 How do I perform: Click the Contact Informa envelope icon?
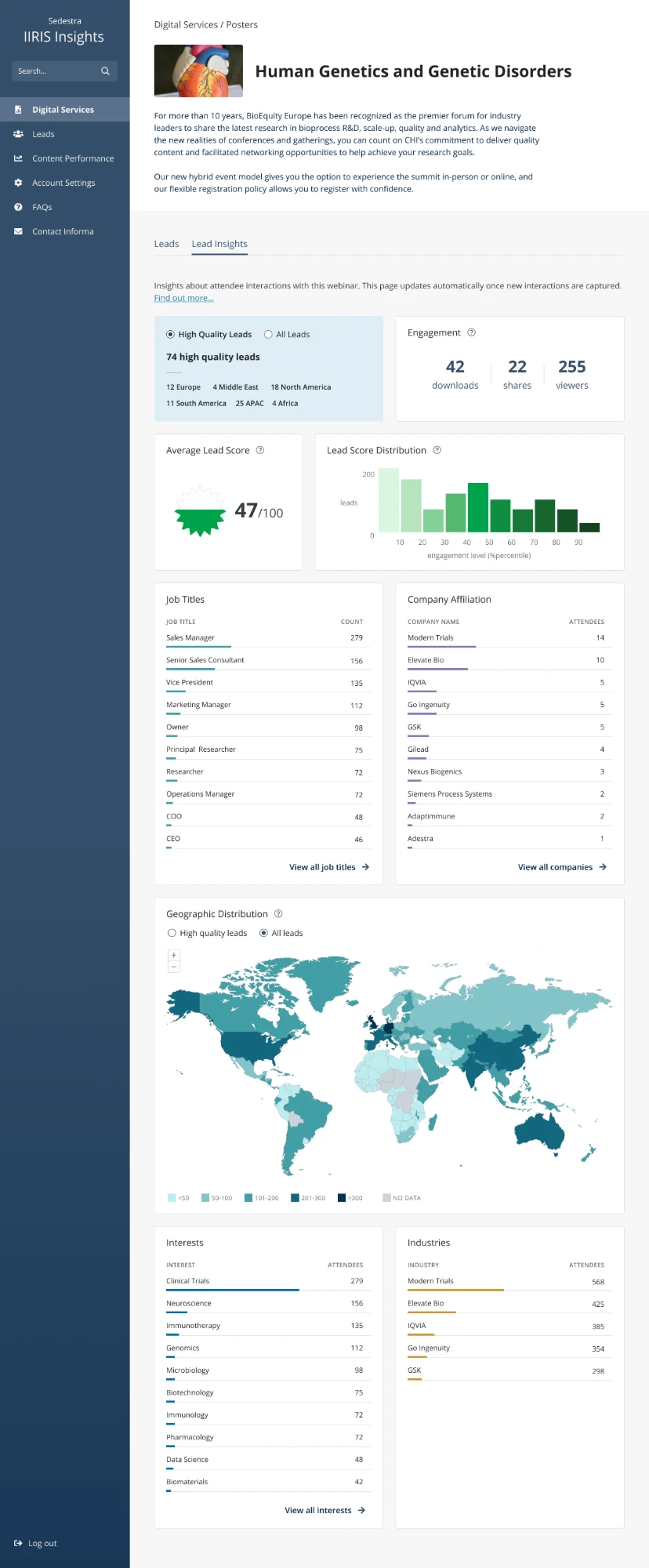[x=18, y=231]
